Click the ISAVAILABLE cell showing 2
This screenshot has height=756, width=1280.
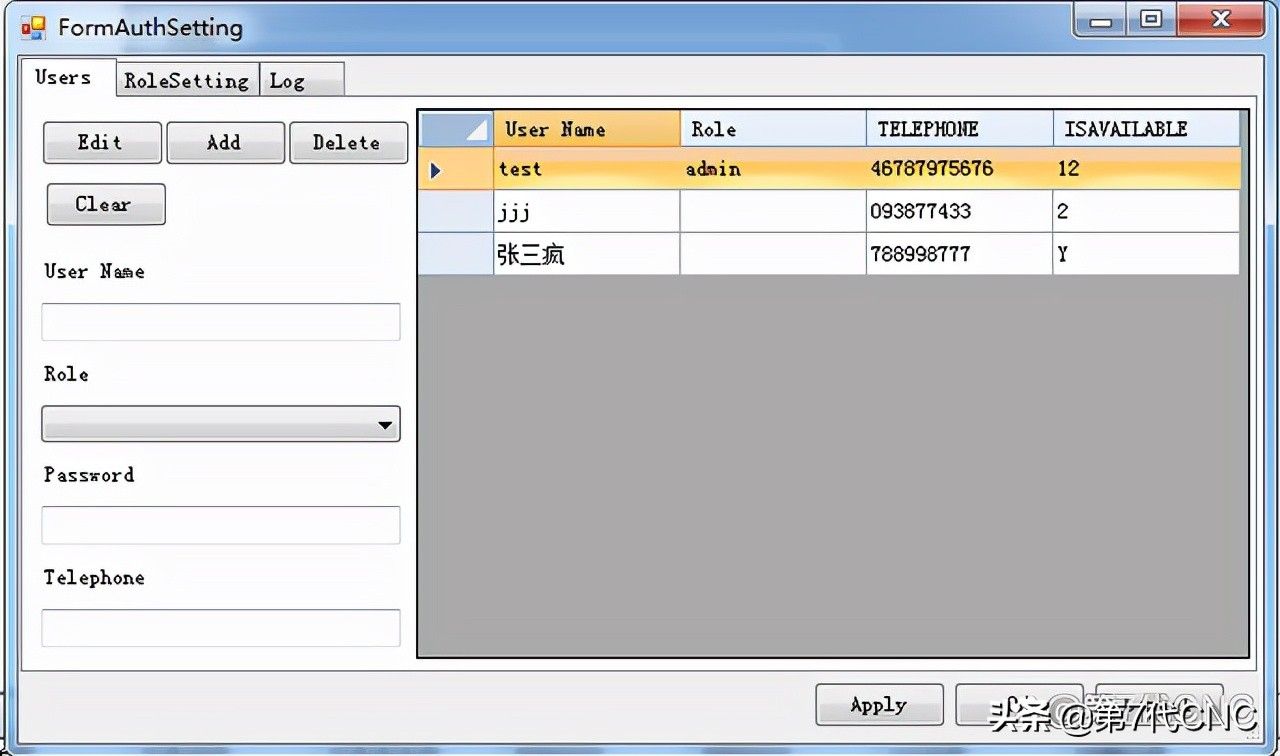click(x=1147, y=211)
